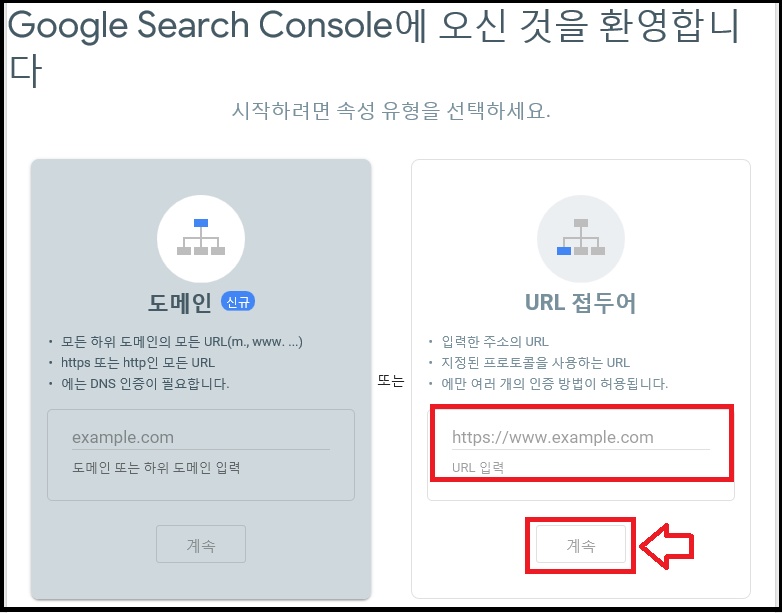Focus the example.com domain input field
782x613 pixels.
[201, 437]
